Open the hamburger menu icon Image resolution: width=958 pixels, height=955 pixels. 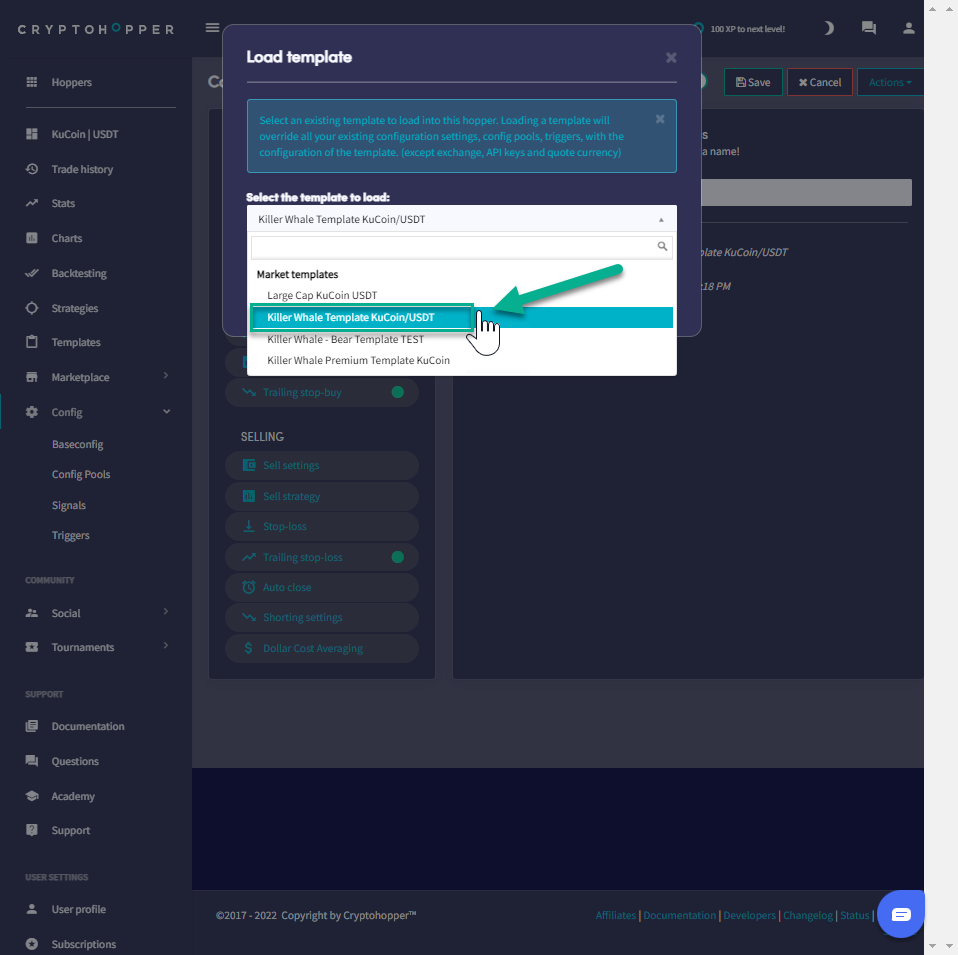pyautogui.click(x=212, y=28)
